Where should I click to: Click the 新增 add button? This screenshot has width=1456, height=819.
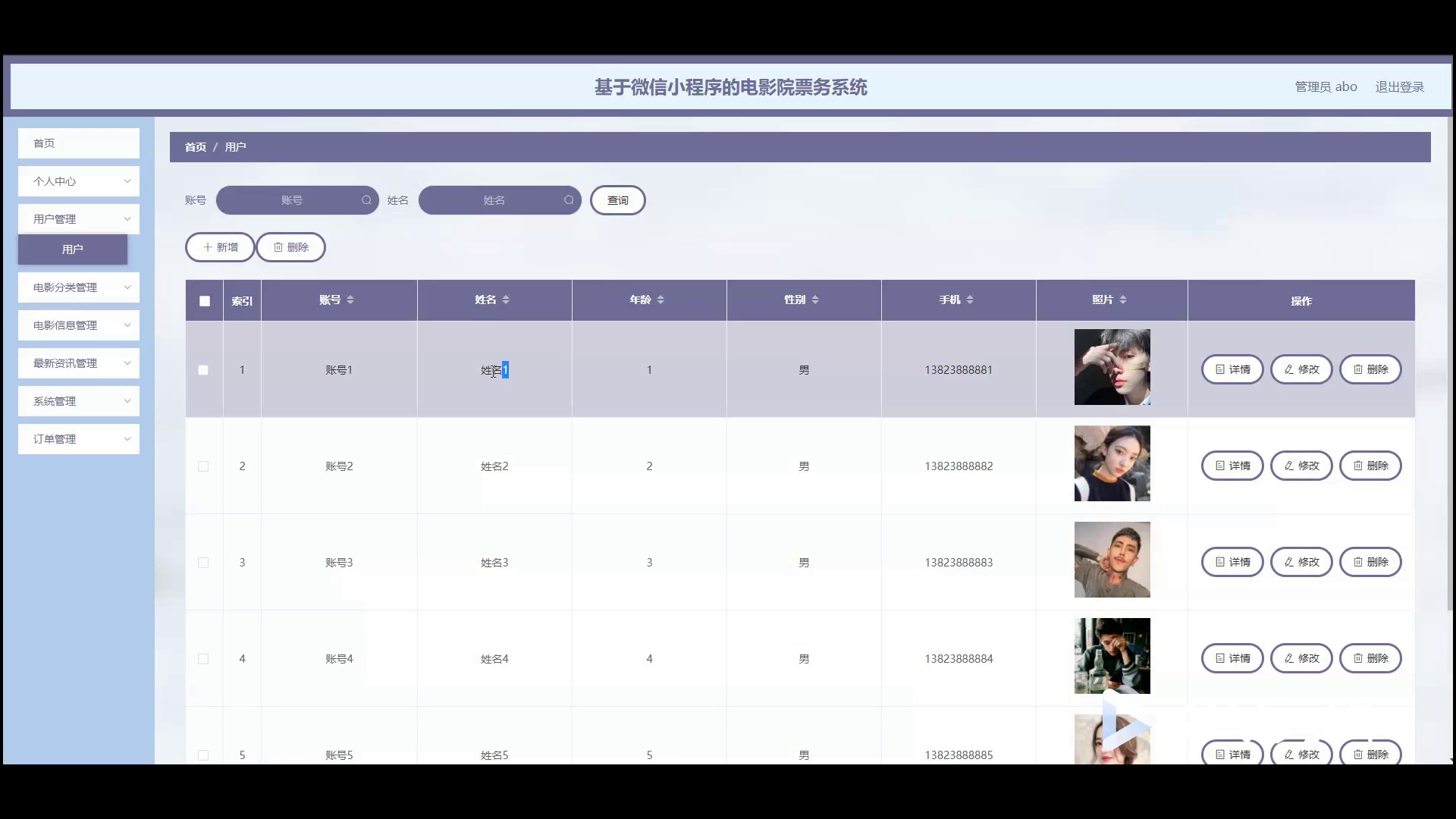(220, 247)
